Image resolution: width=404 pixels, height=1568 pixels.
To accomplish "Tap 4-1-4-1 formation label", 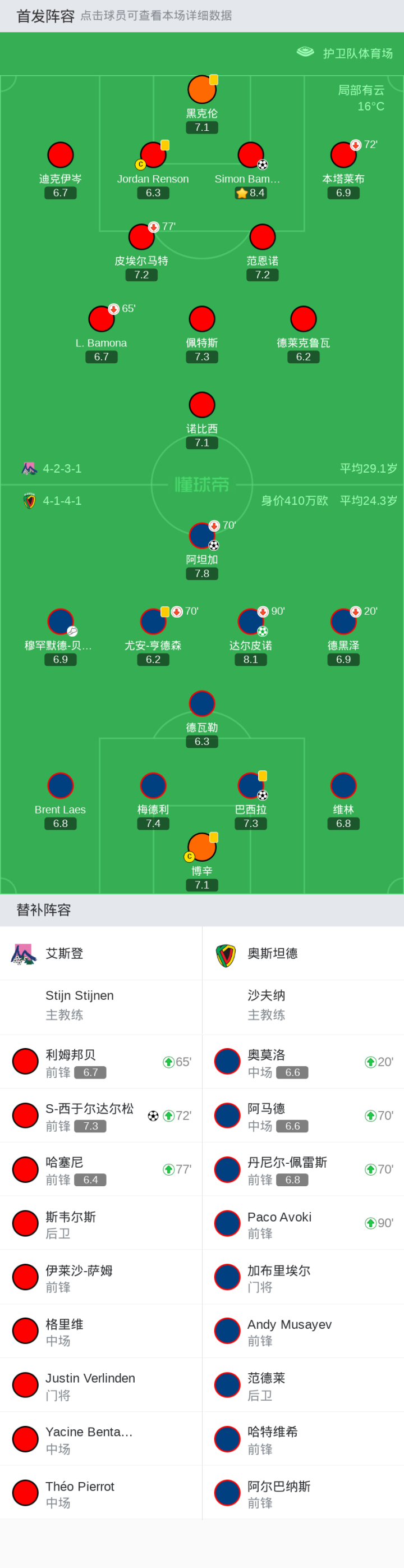I will (62, 501).
